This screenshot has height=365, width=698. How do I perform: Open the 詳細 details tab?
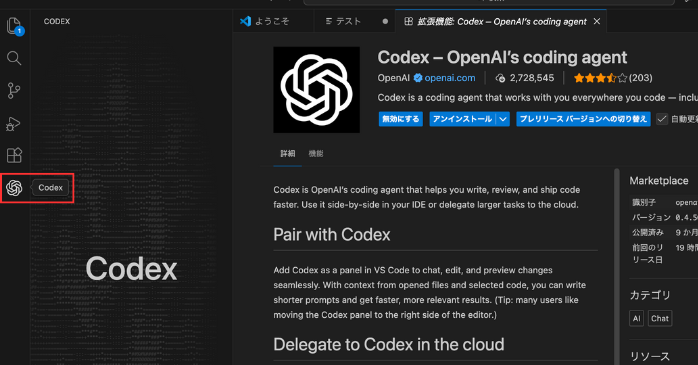(x=288, y=154)
